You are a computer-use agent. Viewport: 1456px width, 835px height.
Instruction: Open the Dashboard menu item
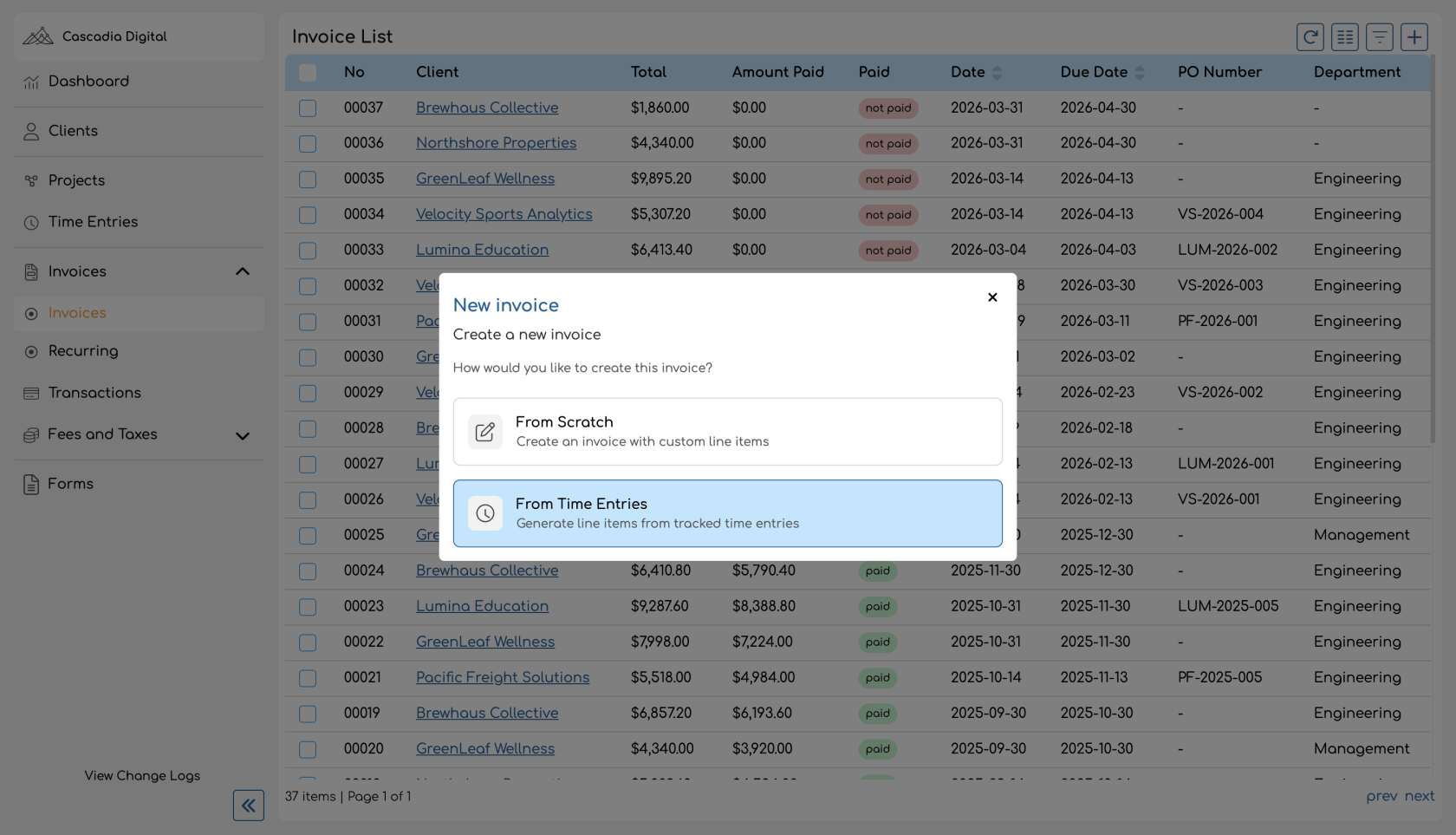(139, 82)
